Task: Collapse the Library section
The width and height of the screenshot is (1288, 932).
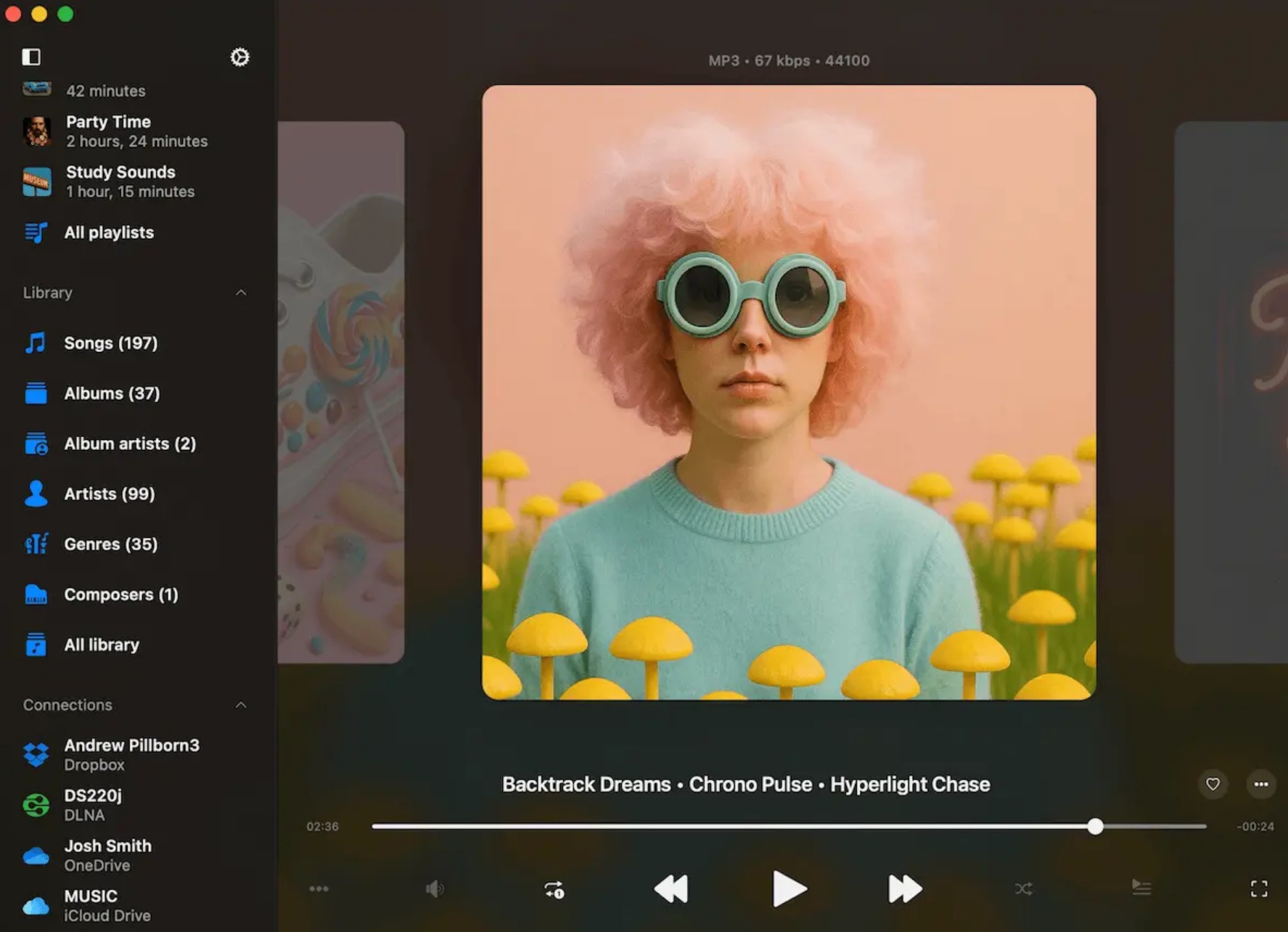Action: pos(241,293)
